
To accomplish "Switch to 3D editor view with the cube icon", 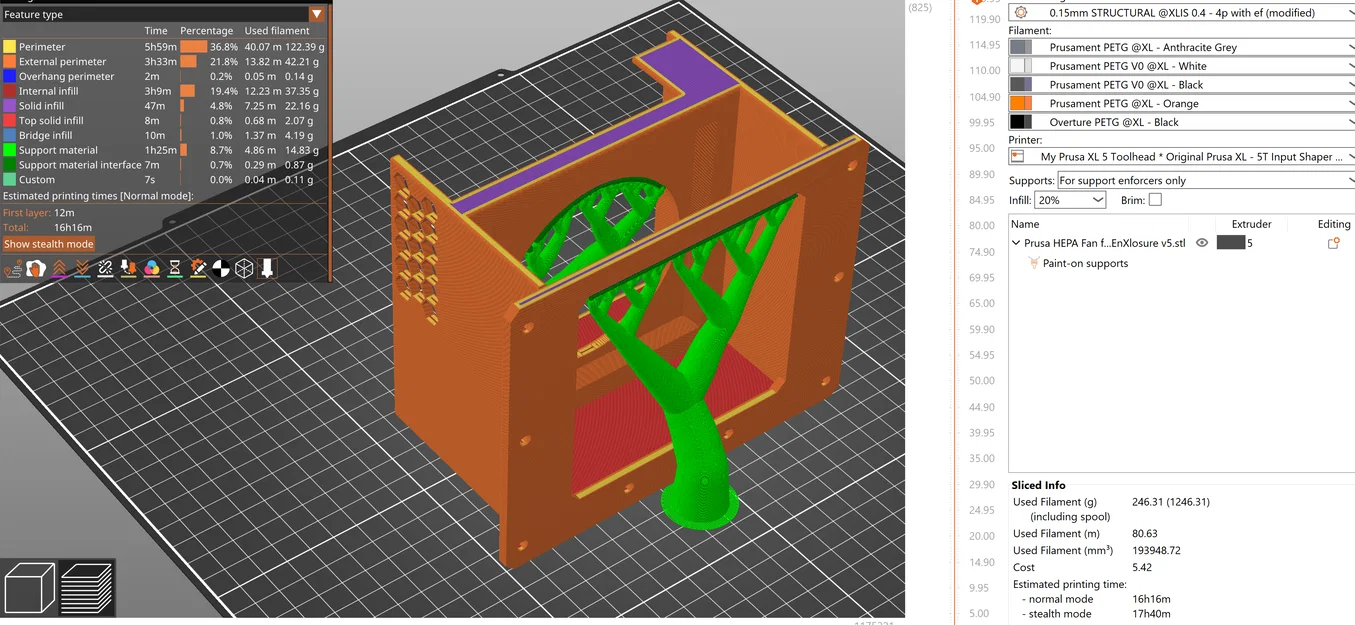I will tap(30, 587).
